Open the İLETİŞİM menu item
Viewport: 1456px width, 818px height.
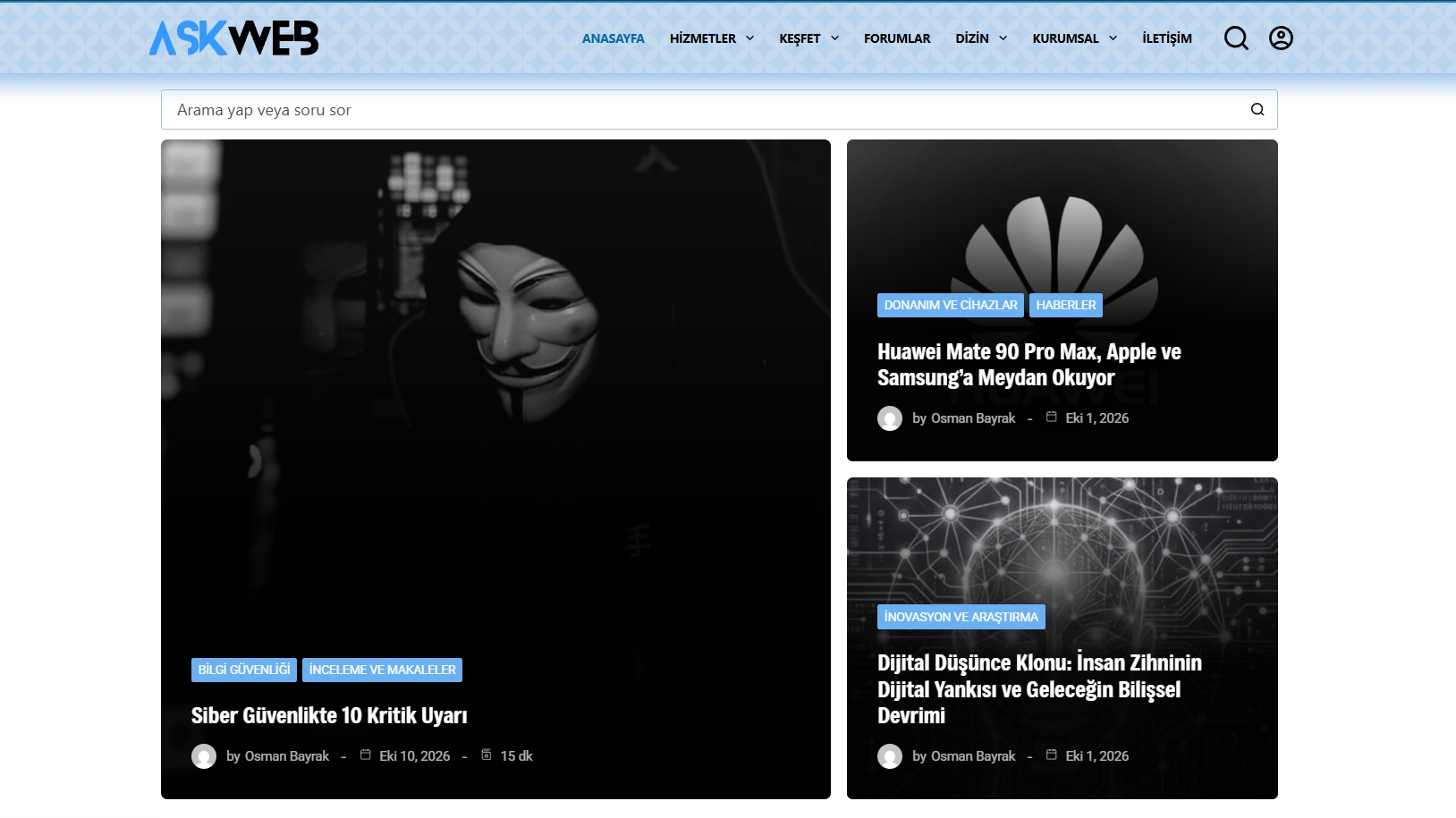1167,38
